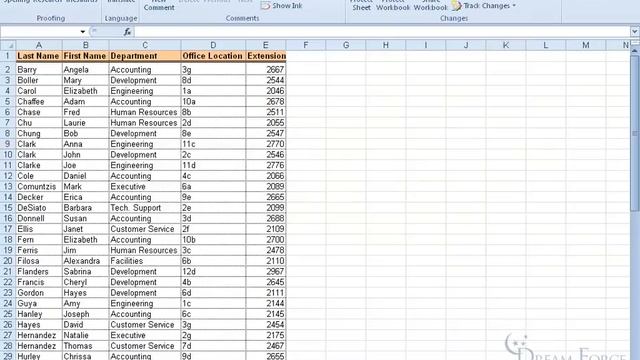This screenshot has height=360, width=640.
Task: Click the office location cell '11d'
Action: coord(213,165)
